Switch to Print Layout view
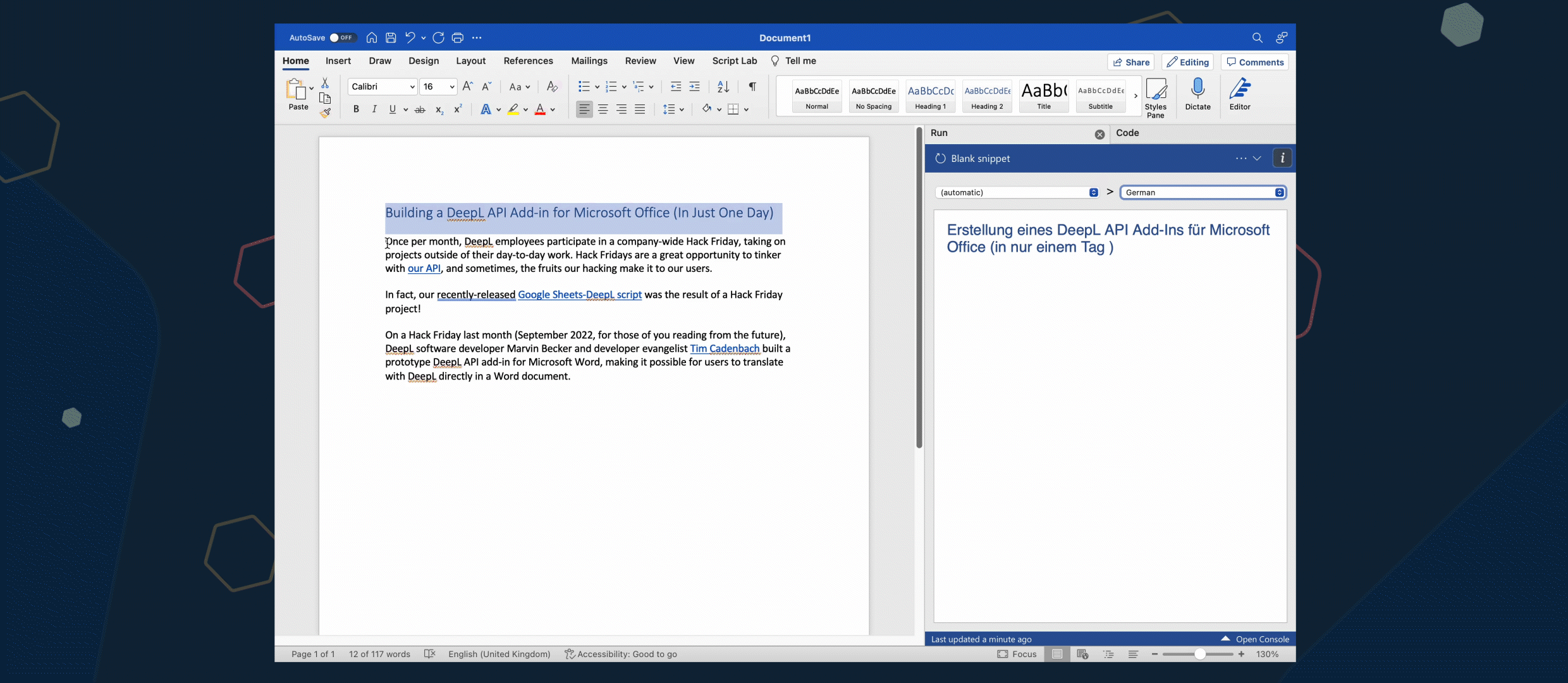The image size is (1568, 683). (x=1057, y=654)
